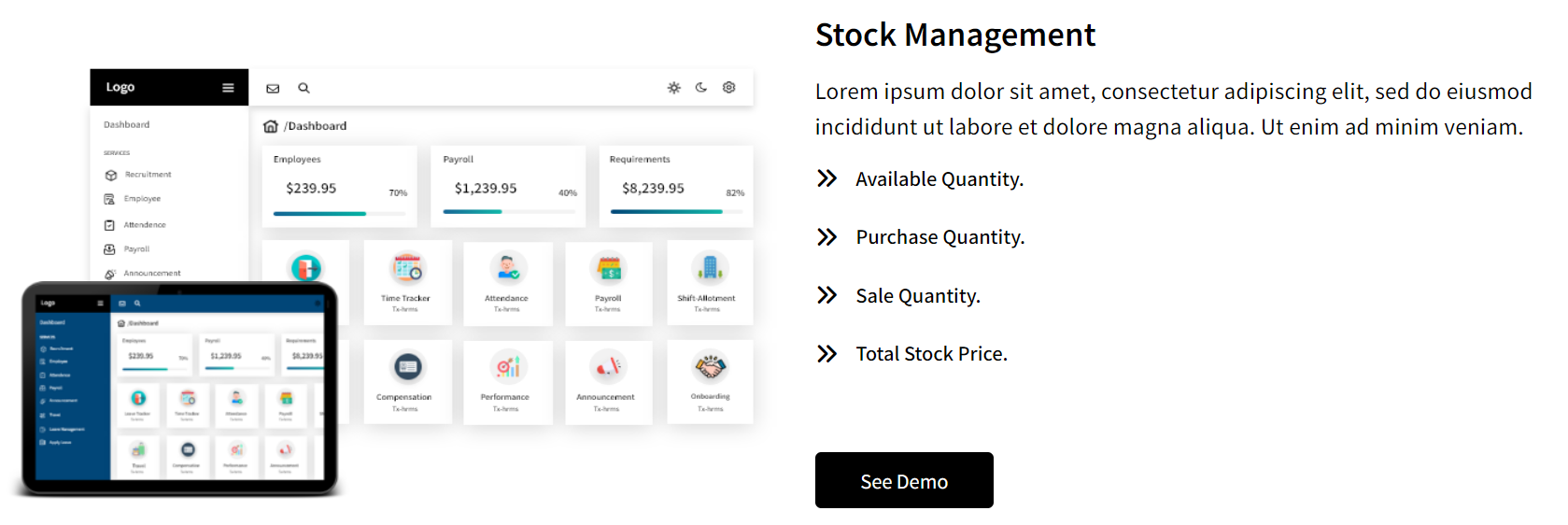This screenshot has height=525, width=1568.
Task: Switch to light mode sun icon
Action: (x=673, y=88)
